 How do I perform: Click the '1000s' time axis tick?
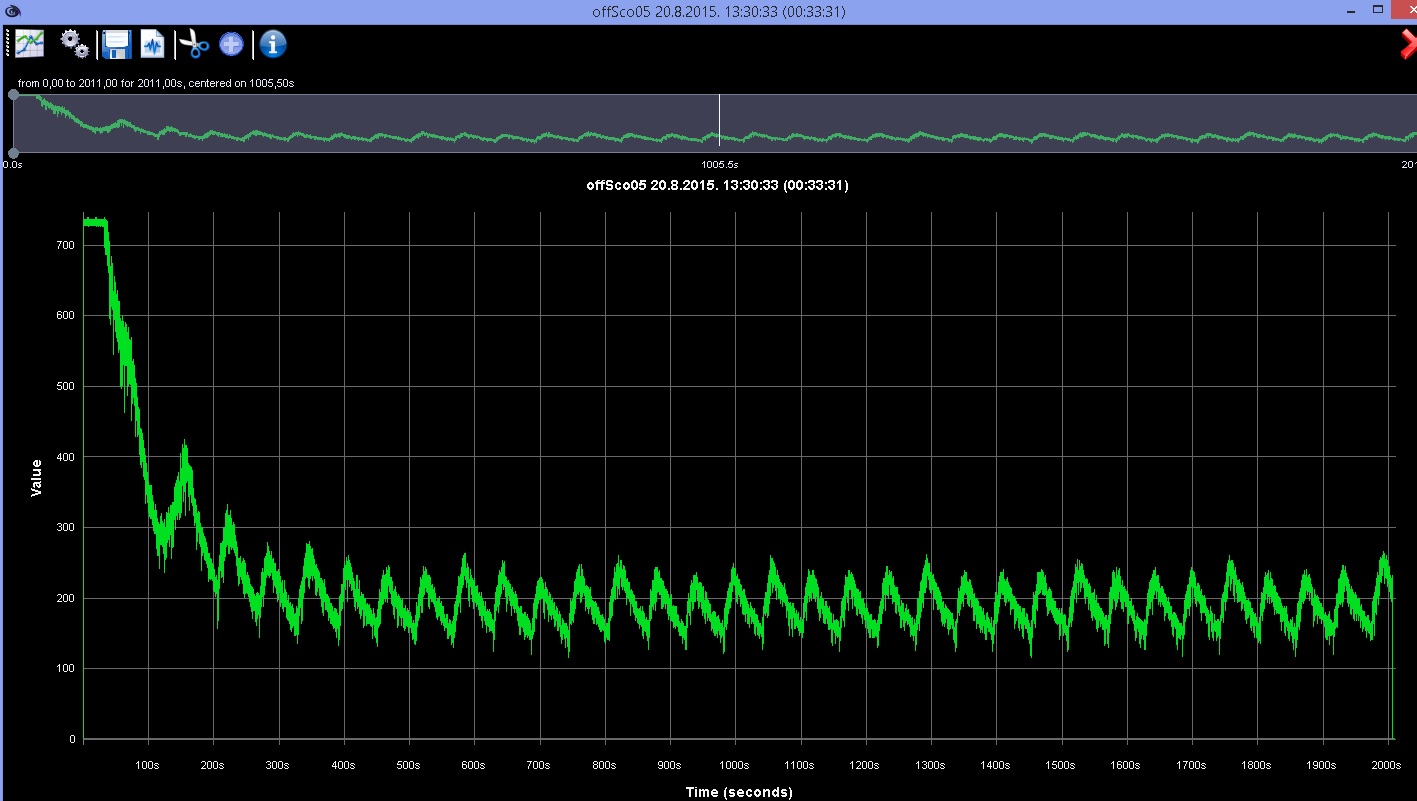tap(734, 765)
